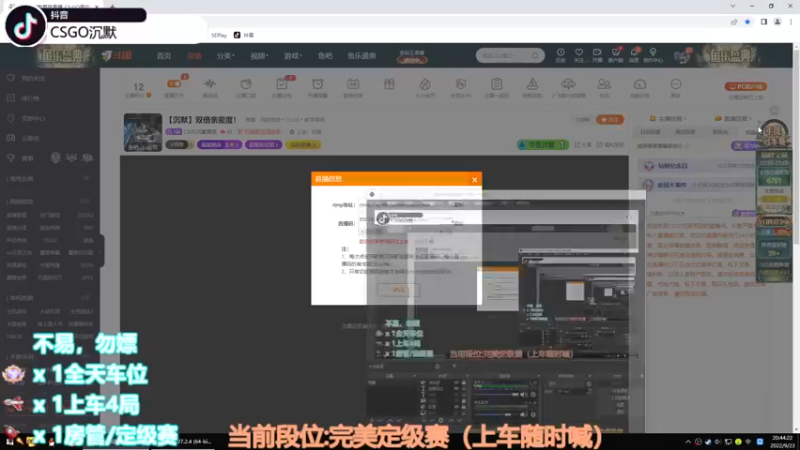Open the 5EPlay bookmark
Image resolution: width=800 pixels, height=450 pixels.
(x=219, y=35)
